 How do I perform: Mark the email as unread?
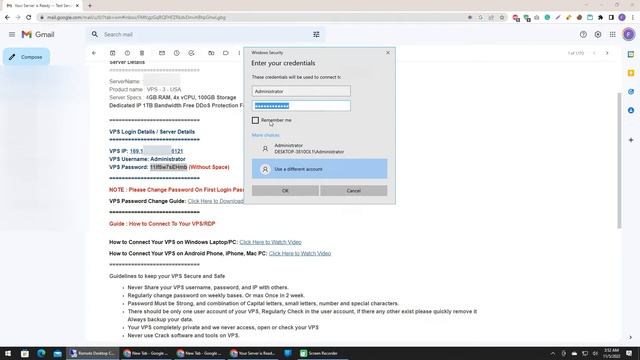pyautogui.click(x=162, y=53)
